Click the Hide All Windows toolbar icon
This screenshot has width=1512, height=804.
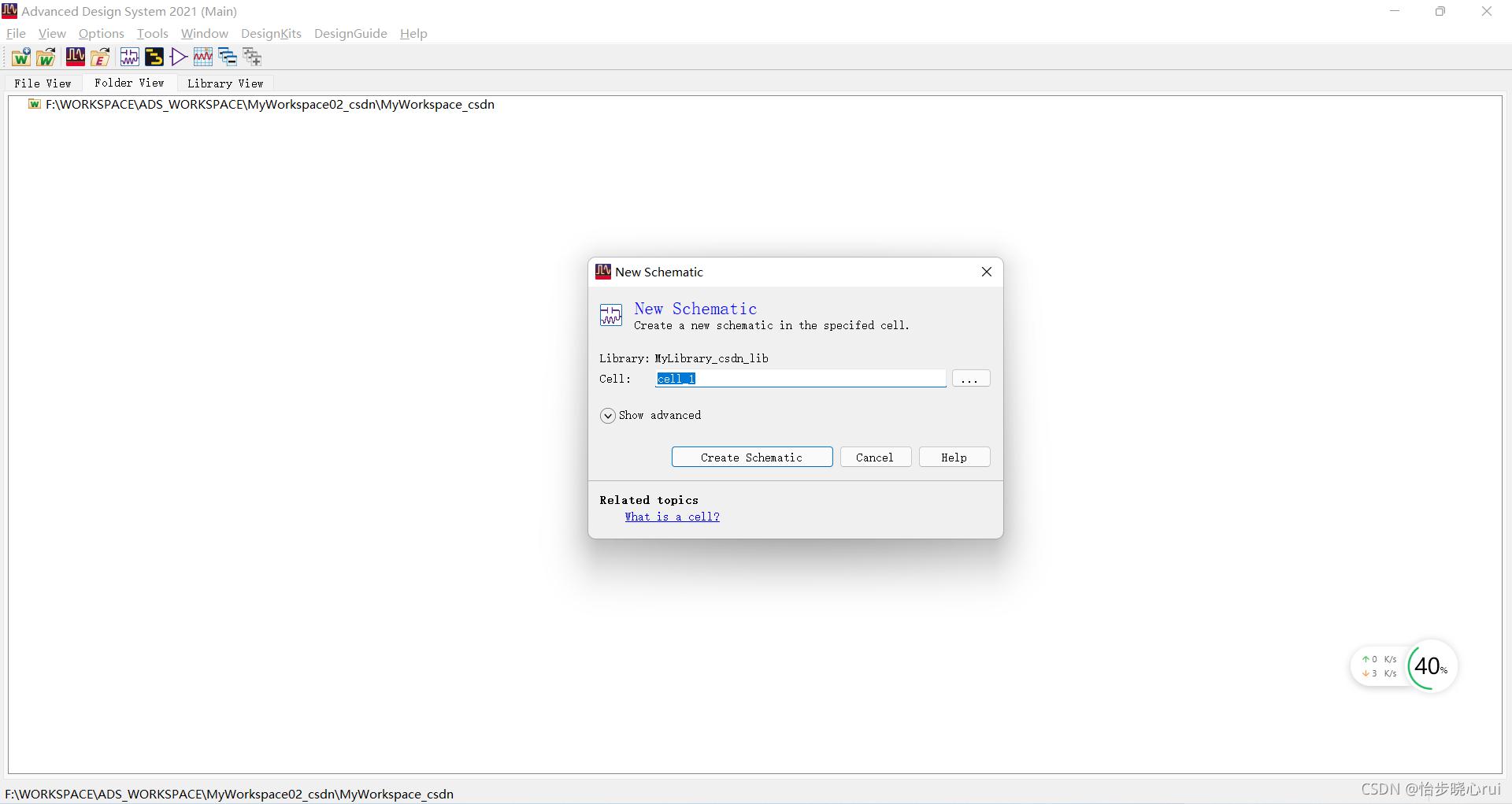pos(228,57)
